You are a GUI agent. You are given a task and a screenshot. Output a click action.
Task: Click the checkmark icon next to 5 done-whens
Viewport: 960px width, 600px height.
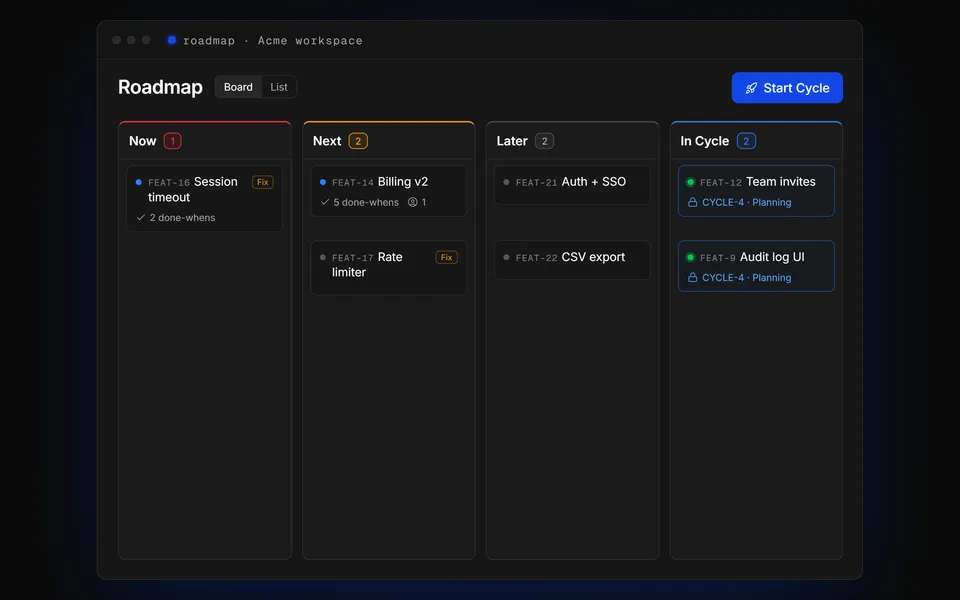pos(324,202)
